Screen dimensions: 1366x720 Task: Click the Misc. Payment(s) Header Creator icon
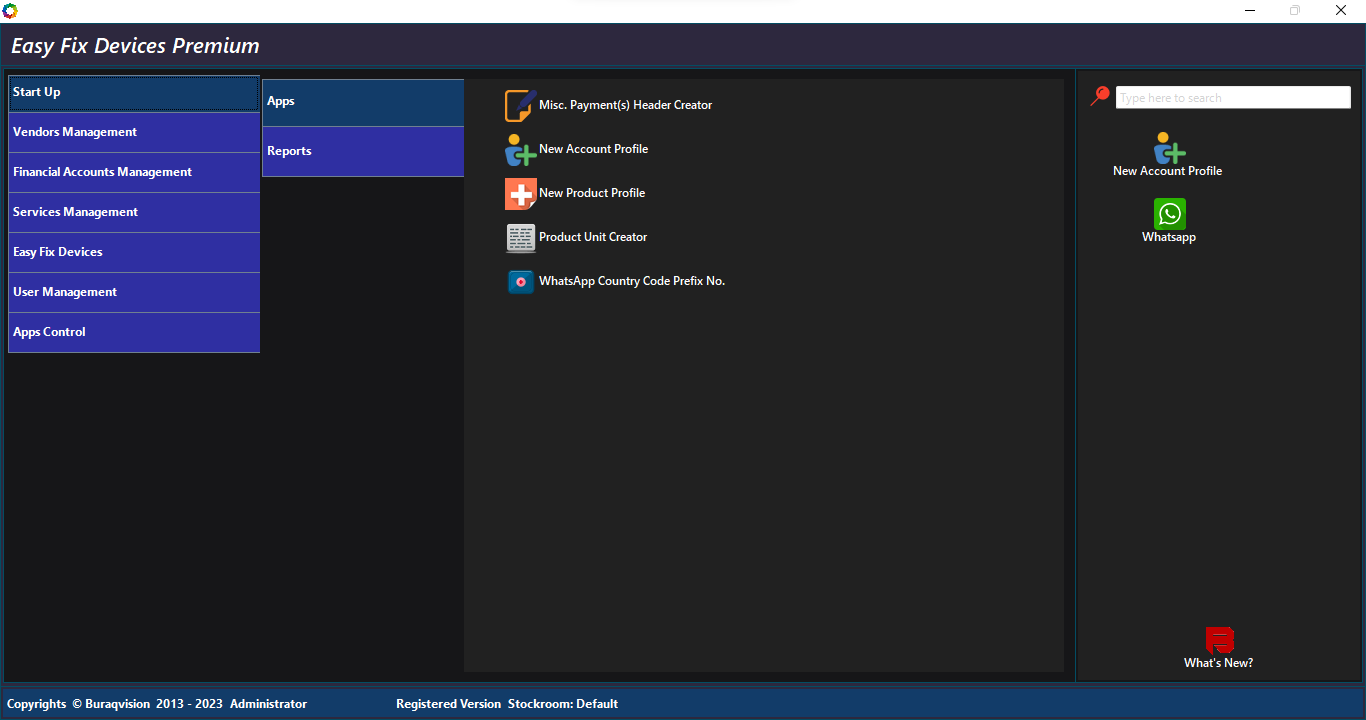520,106
